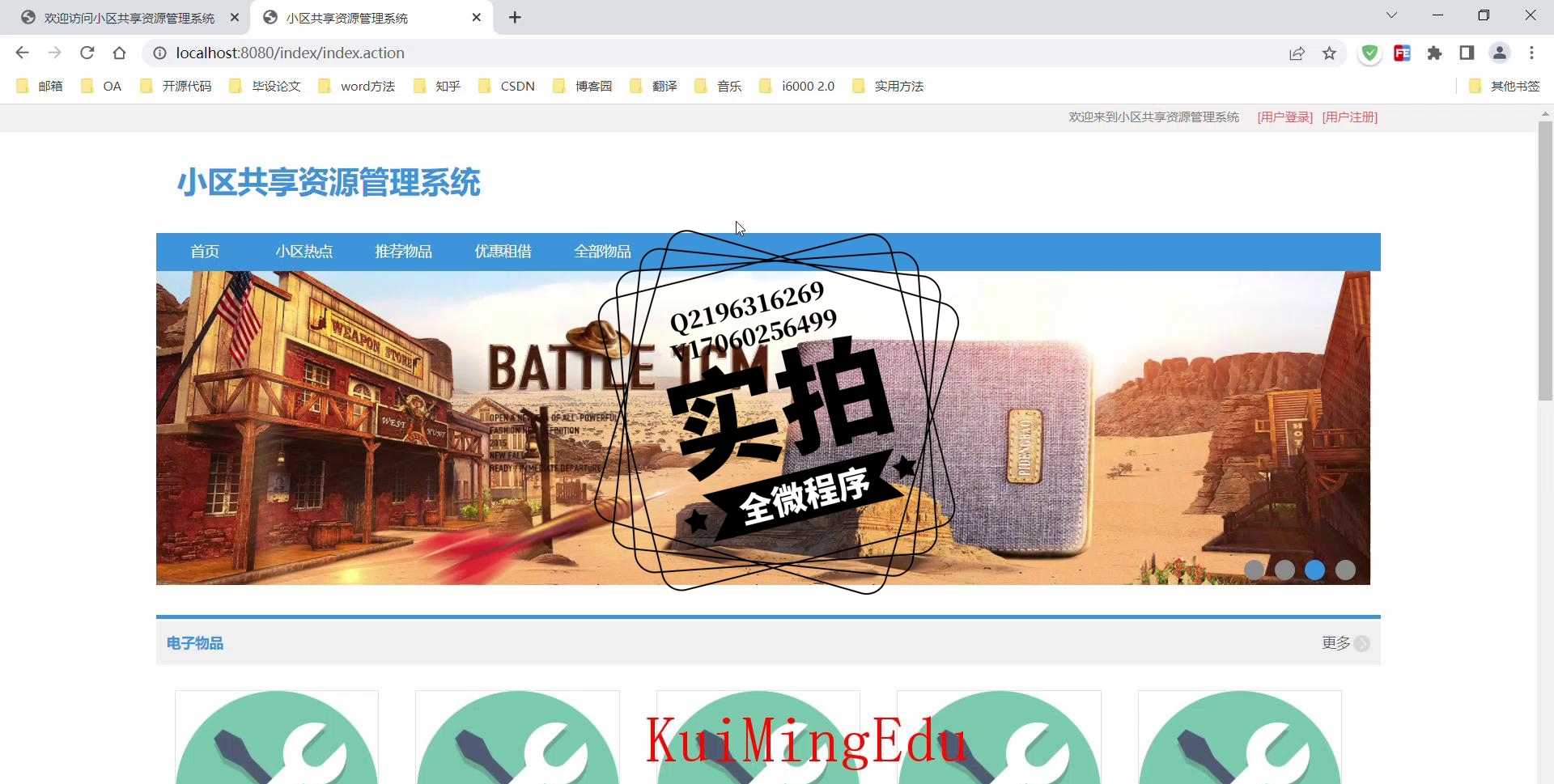Toggle the browser side panel
1554x784 pixels.
[1467, 53]
